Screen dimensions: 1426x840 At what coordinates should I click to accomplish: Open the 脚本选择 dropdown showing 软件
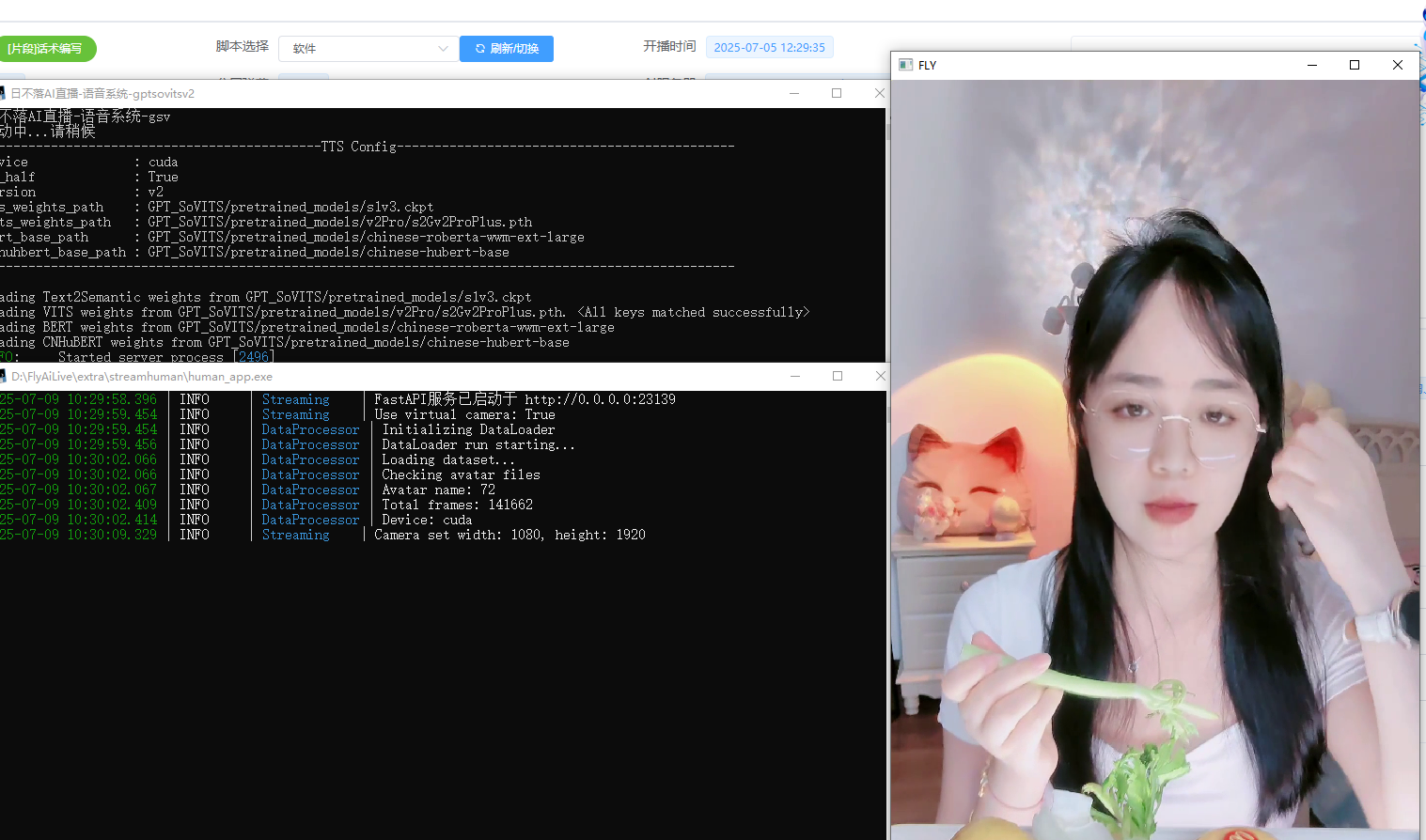368,49
